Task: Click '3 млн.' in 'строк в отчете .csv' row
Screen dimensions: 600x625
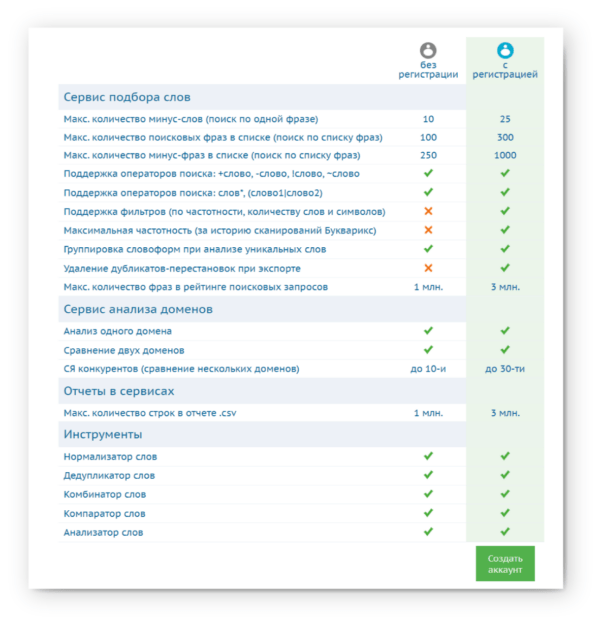Action: click(505, 413)
